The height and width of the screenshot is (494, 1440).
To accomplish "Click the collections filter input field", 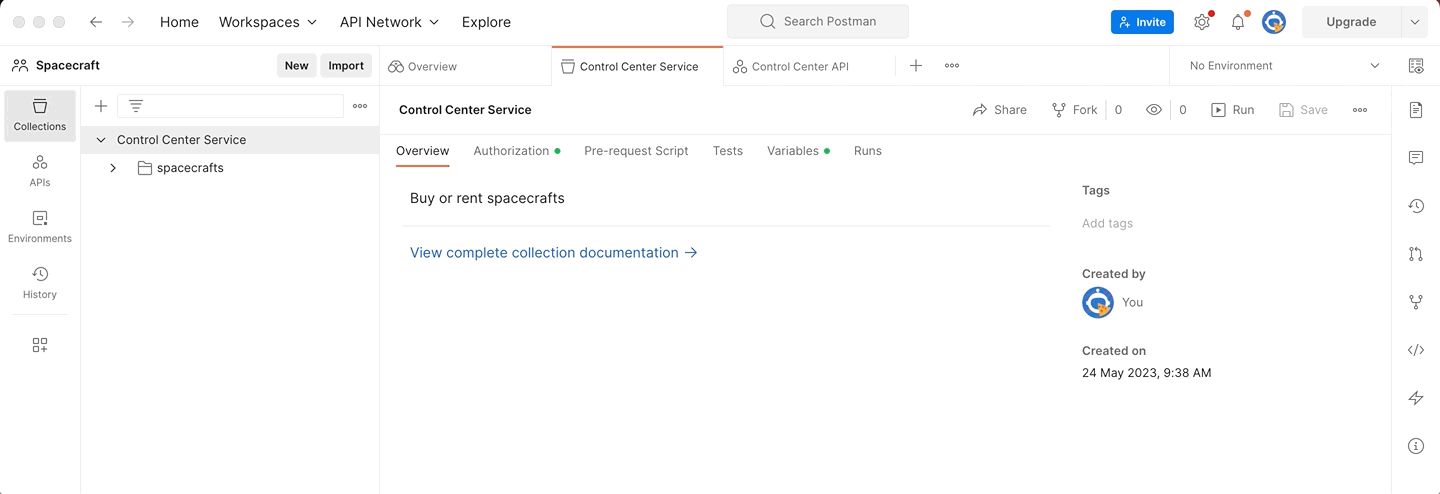I will coord(230,106).
